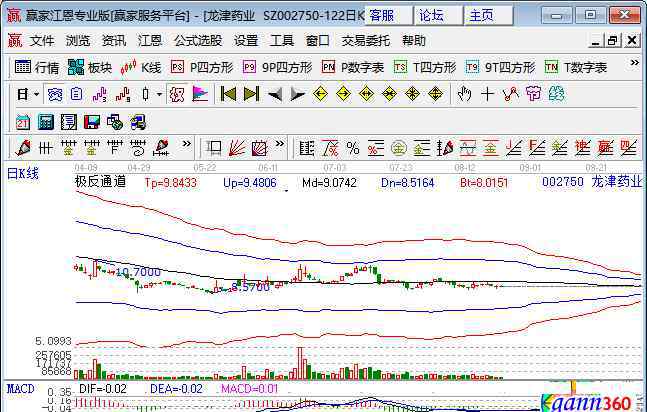Open the 交易委托 menu
Screen dimensions: 647x412
[x=366, y=41]
